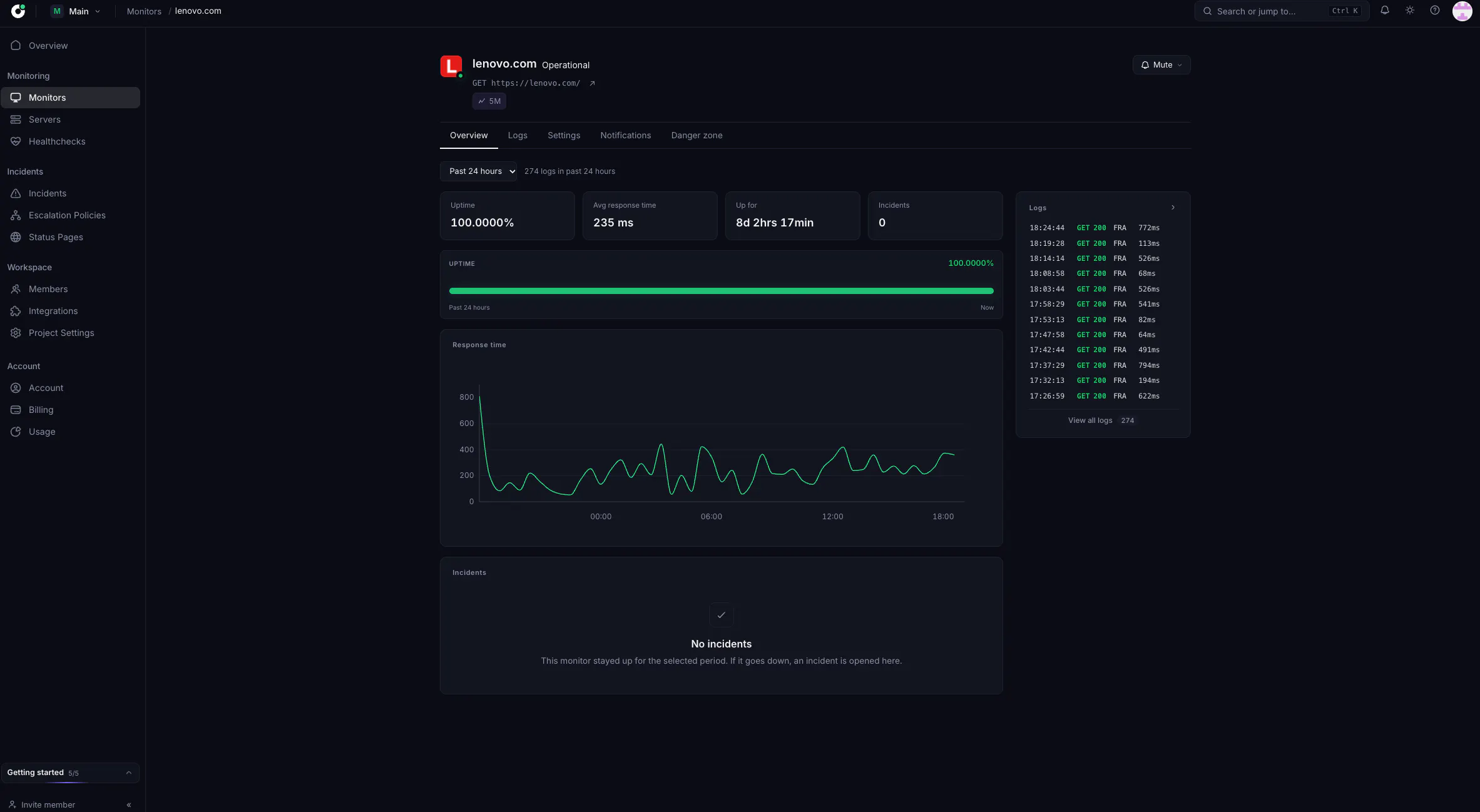Click the 5M interval badge

point(489,101)
